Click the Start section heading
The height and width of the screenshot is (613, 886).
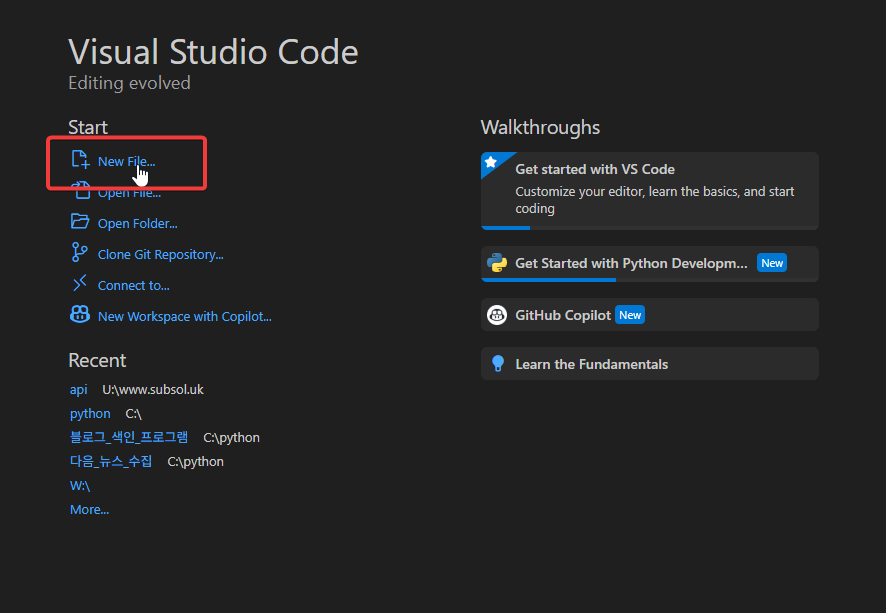pyautogui.click(x=88, y=127)
